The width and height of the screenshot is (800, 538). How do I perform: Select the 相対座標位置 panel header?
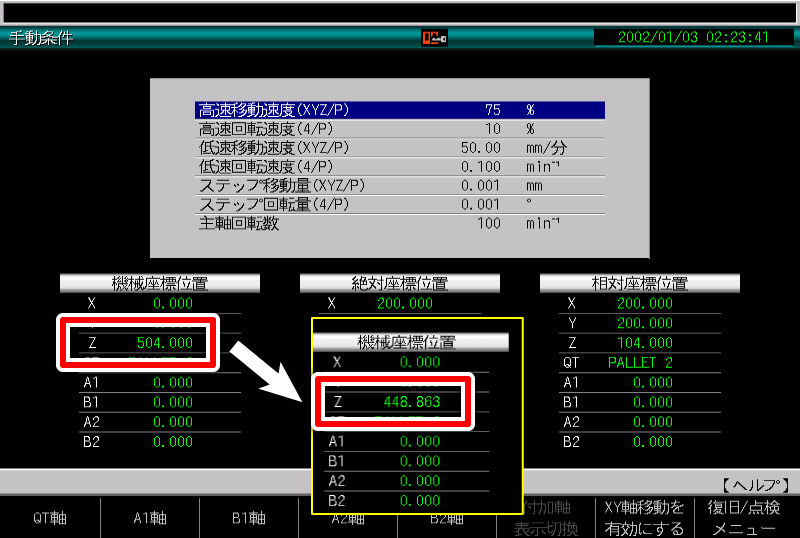pyautogui.click(x=640, y=284)
